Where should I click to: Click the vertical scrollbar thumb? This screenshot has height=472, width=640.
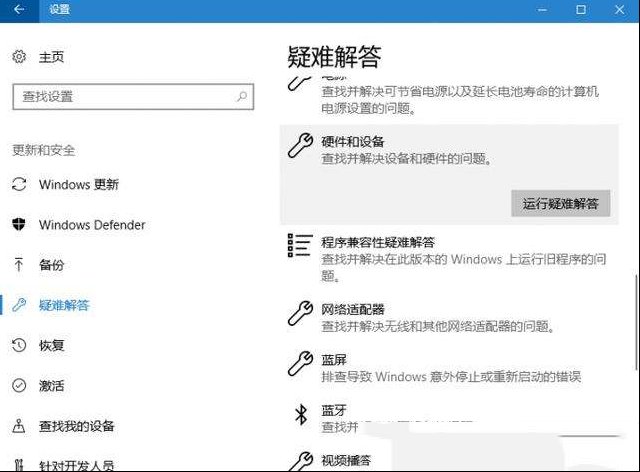click(636, 323)
